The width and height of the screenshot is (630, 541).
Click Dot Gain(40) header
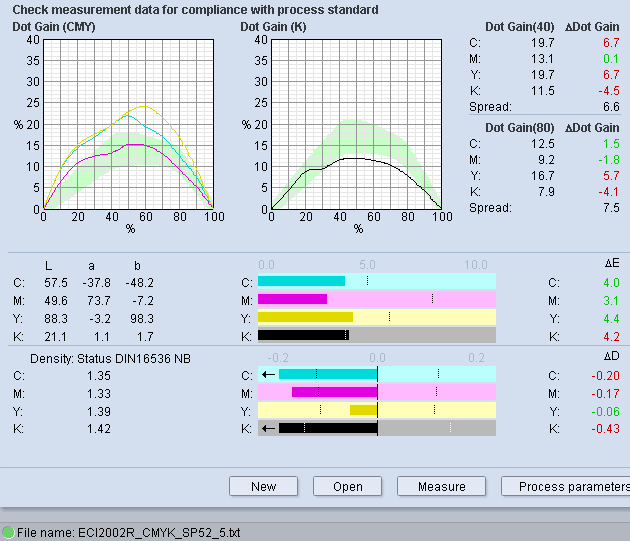pyautogui.click(x=520, y=27)
